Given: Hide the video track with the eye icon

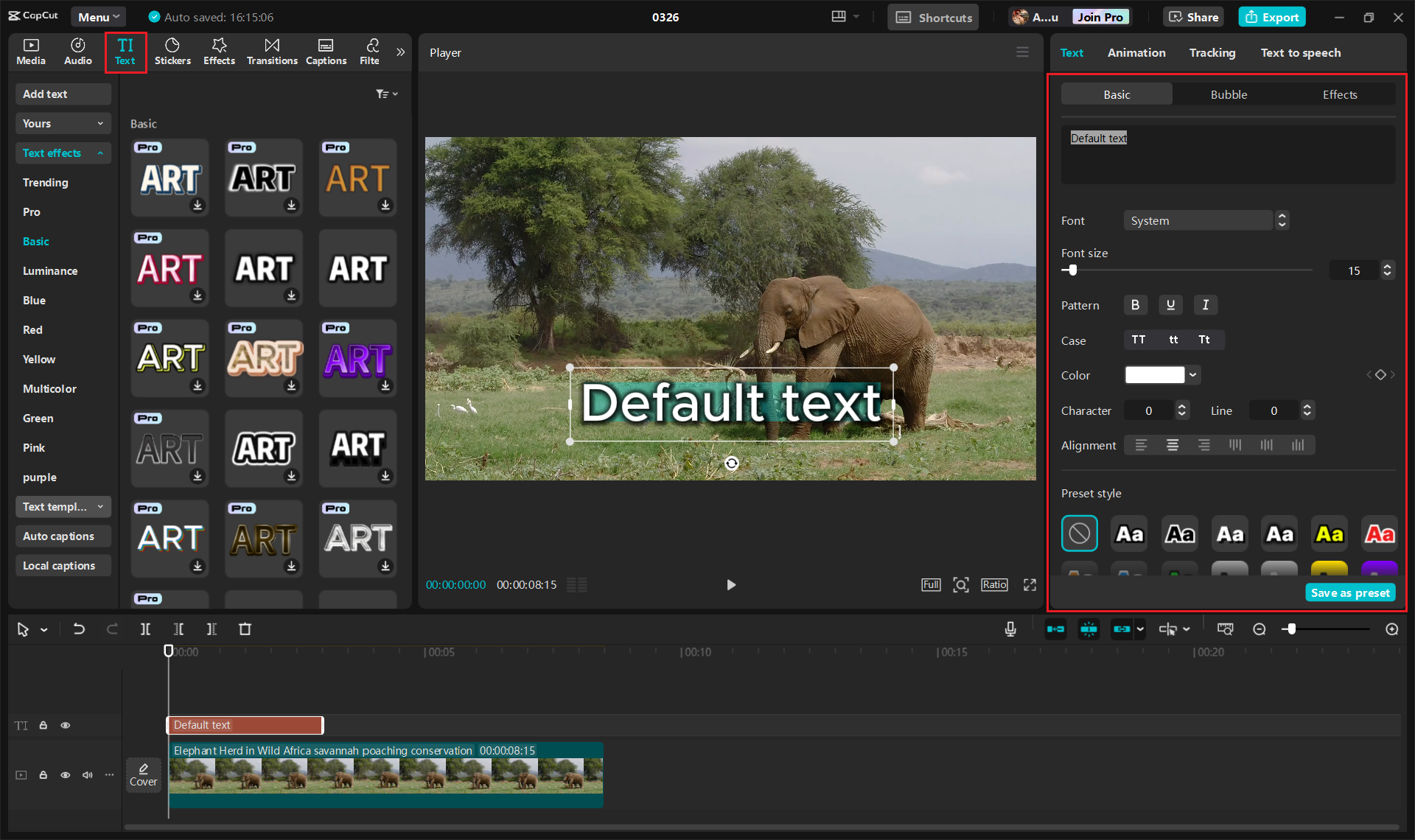Looking at the screenshot, I should point(65,775).
